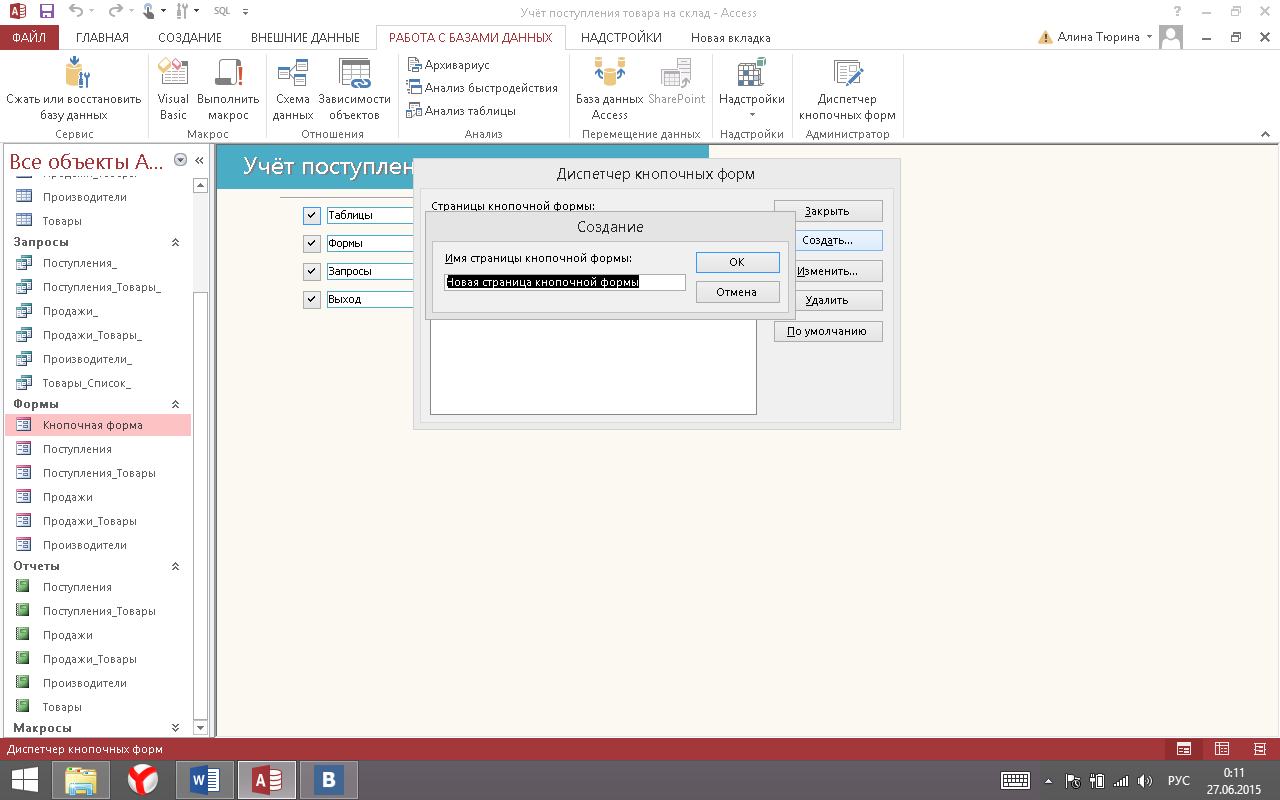
Task: Run Анализ быстродействия
Action: [482, 88]
